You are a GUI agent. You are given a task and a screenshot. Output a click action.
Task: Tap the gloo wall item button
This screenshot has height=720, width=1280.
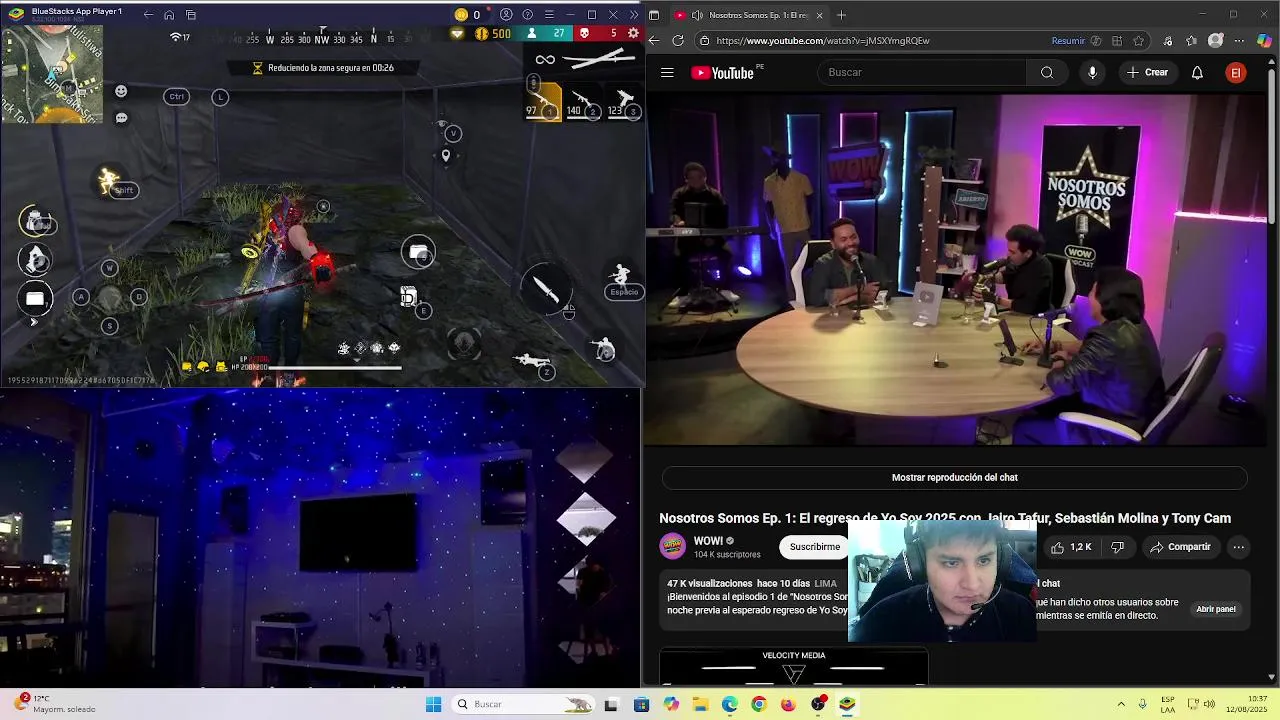pyautogui.click(x=419, y=253)
